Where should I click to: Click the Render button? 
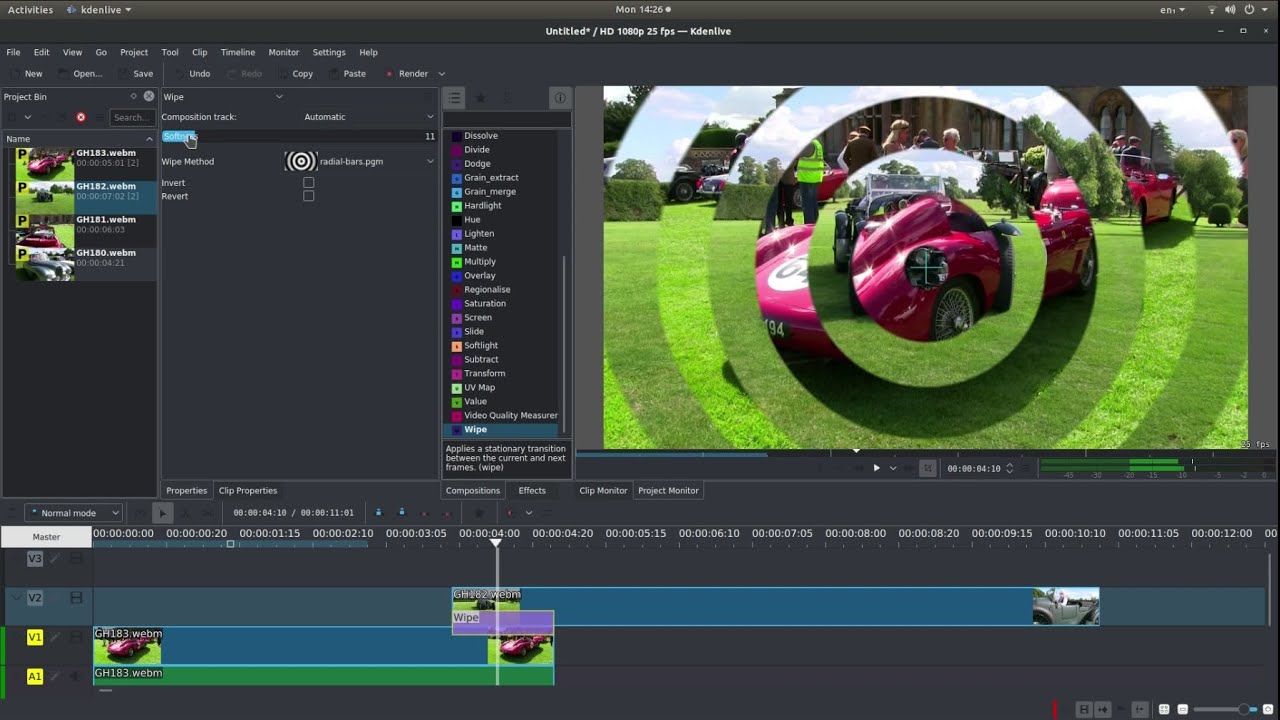click(x=405, y=74)
